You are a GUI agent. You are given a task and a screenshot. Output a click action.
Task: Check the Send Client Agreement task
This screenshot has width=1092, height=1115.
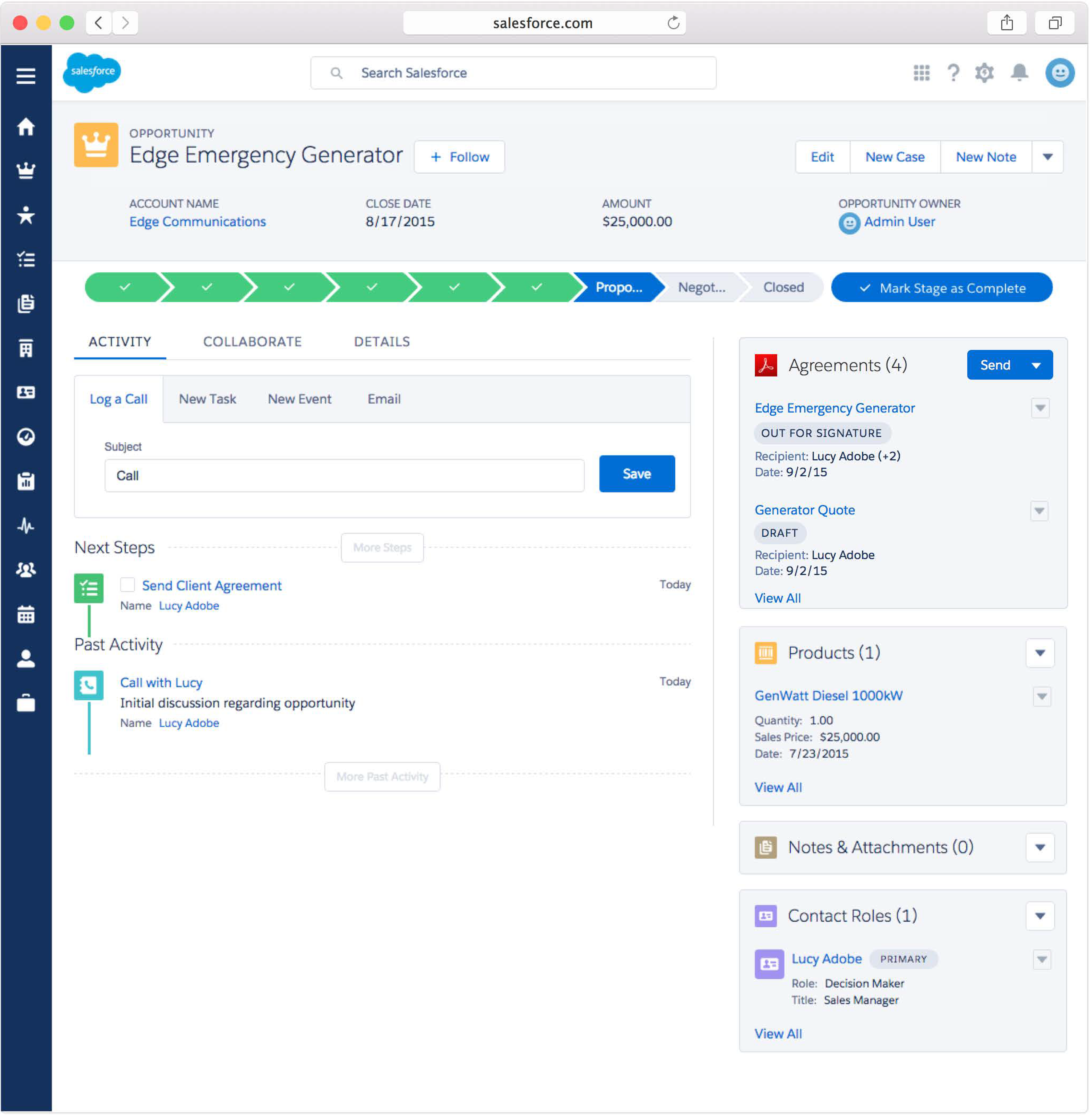click(x=127, y=585)
